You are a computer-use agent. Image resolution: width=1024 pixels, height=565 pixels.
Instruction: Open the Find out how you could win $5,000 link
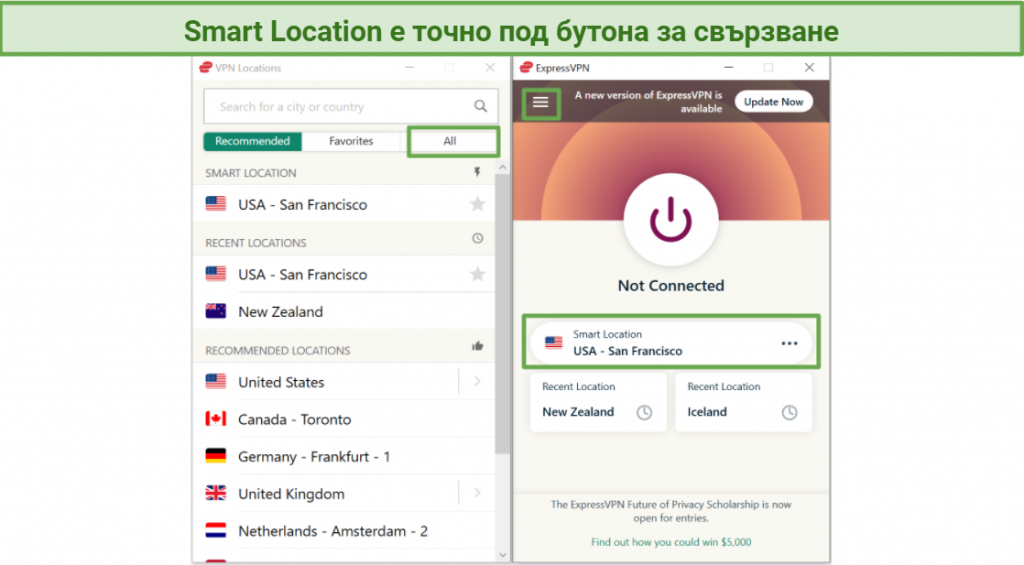[671, 542]
